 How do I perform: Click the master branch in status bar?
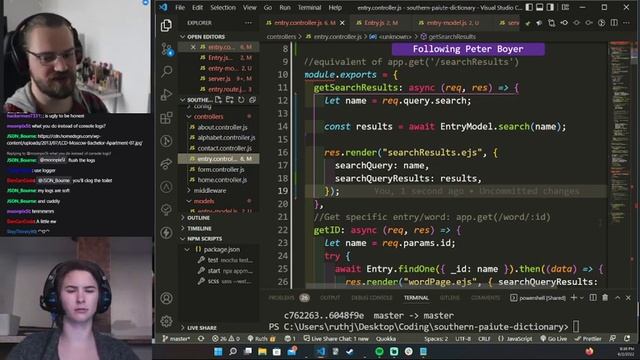(176, 338)
